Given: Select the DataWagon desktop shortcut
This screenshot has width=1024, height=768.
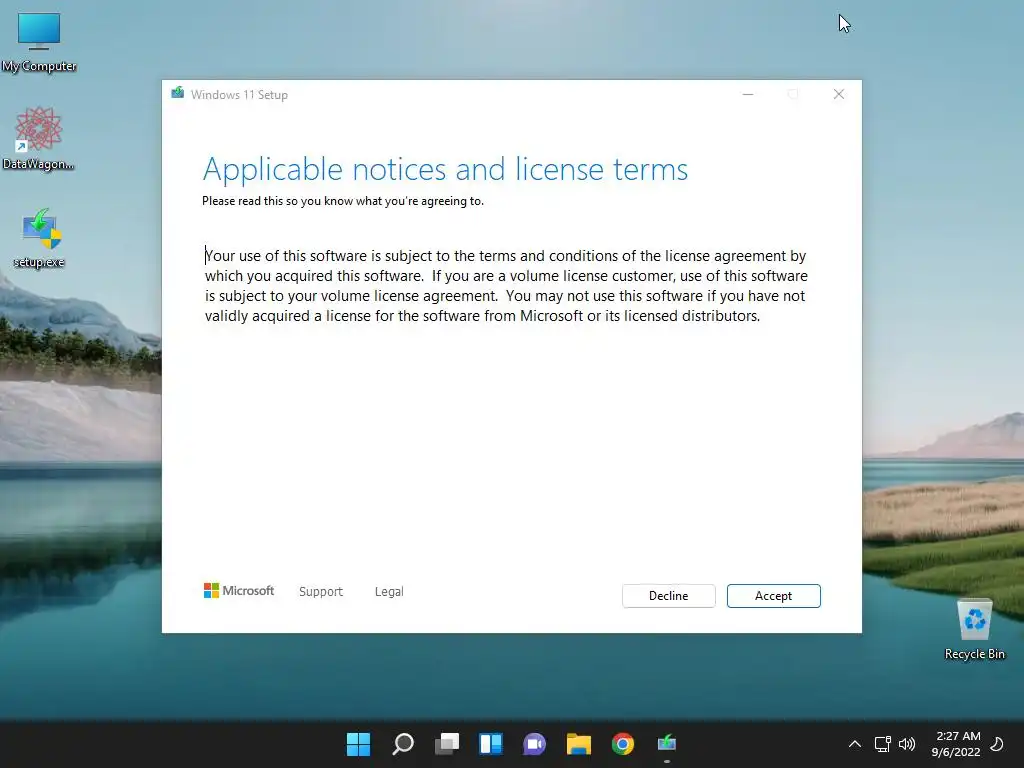Looking at the screenshot, I should tap(39, 139).
